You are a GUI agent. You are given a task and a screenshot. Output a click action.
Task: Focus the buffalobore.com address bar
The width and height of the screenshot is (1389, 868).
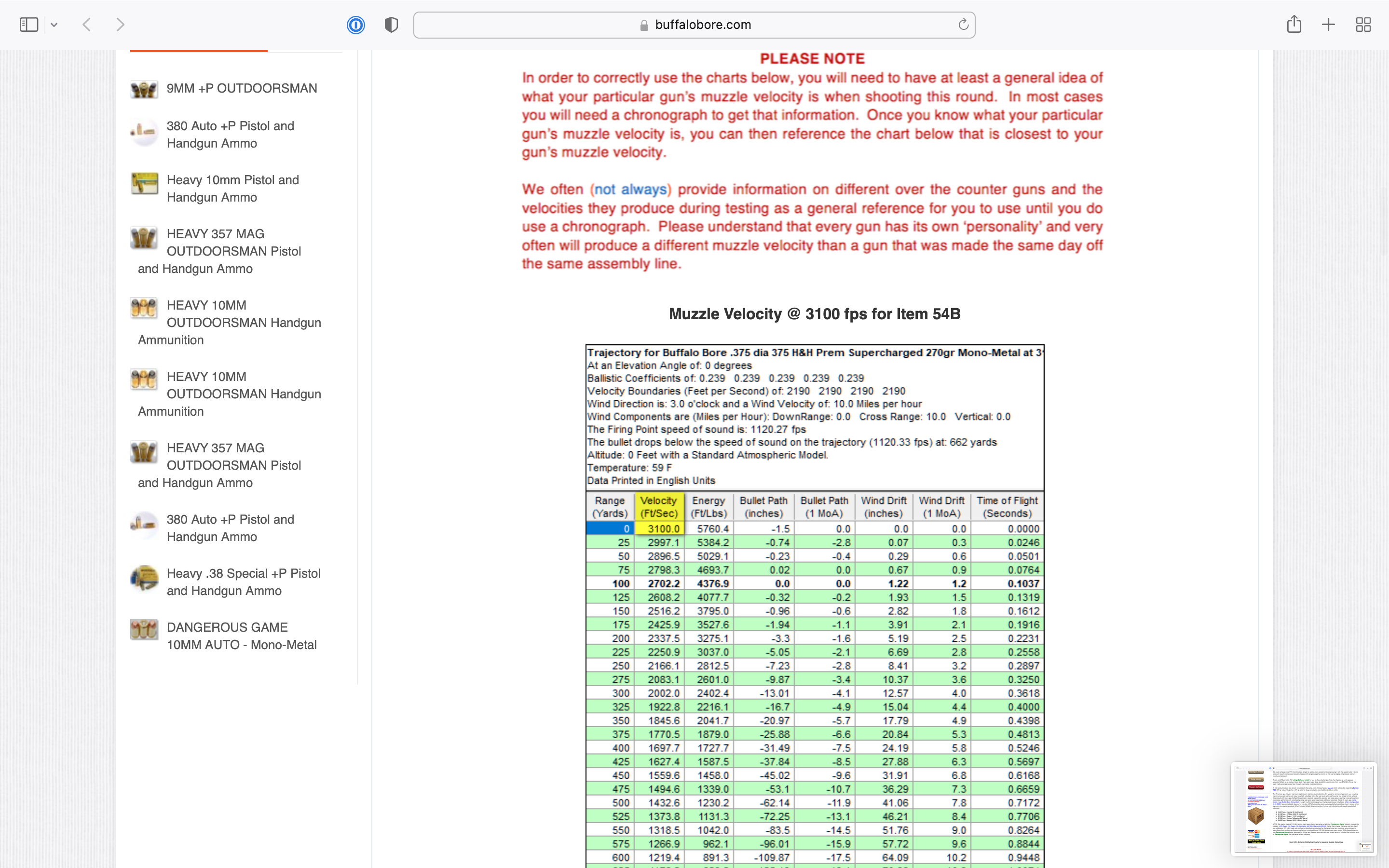pyautogui.click(x=694, y=25)
